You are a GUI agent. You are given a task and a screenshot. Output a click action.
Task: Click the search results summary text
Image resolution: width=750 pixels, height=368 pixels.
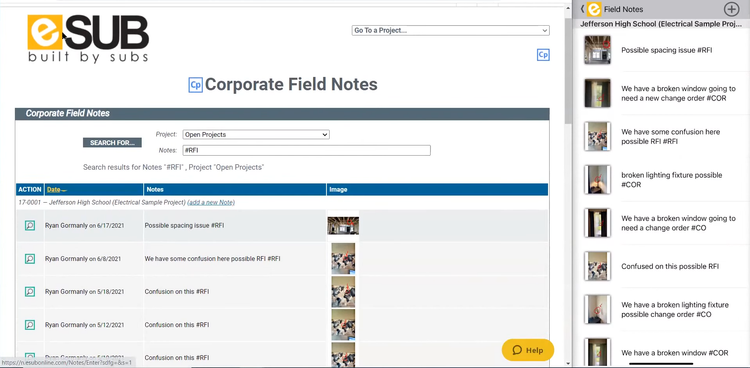click(174, 167)
